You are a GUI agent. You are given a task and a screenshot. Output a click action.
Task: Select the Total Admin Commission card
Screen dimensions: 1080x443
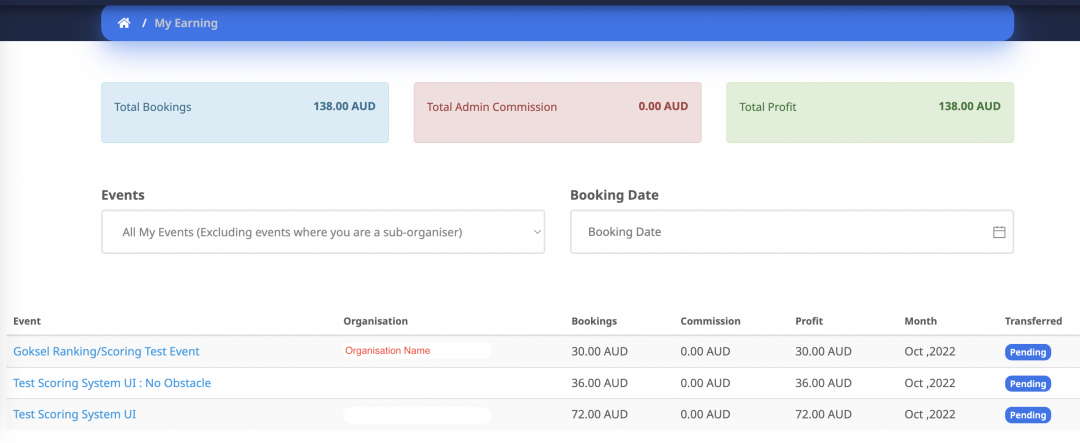coord(557,112)
